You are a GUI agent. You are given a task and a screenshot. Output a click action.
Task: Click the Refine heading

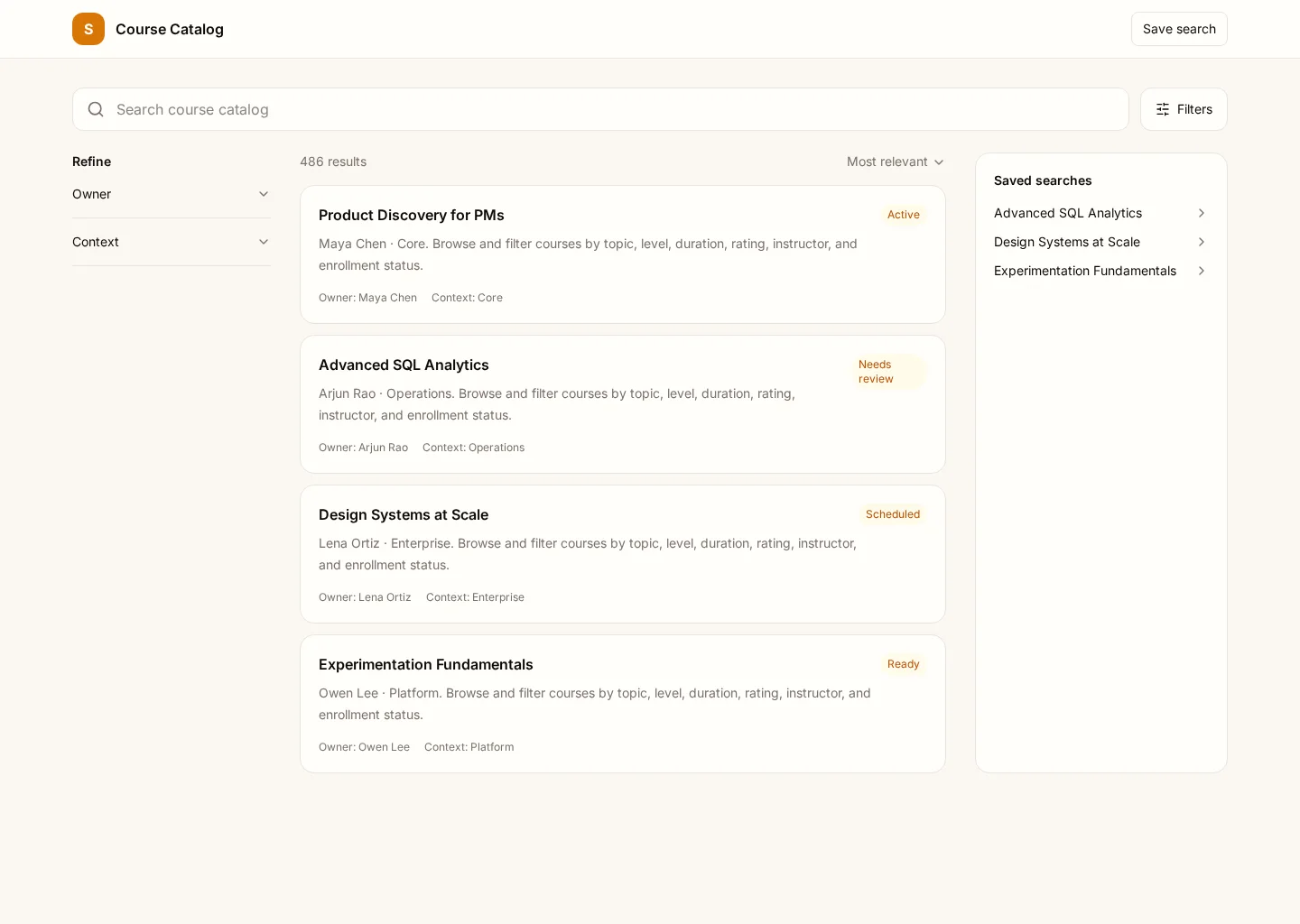click(92, 162)
